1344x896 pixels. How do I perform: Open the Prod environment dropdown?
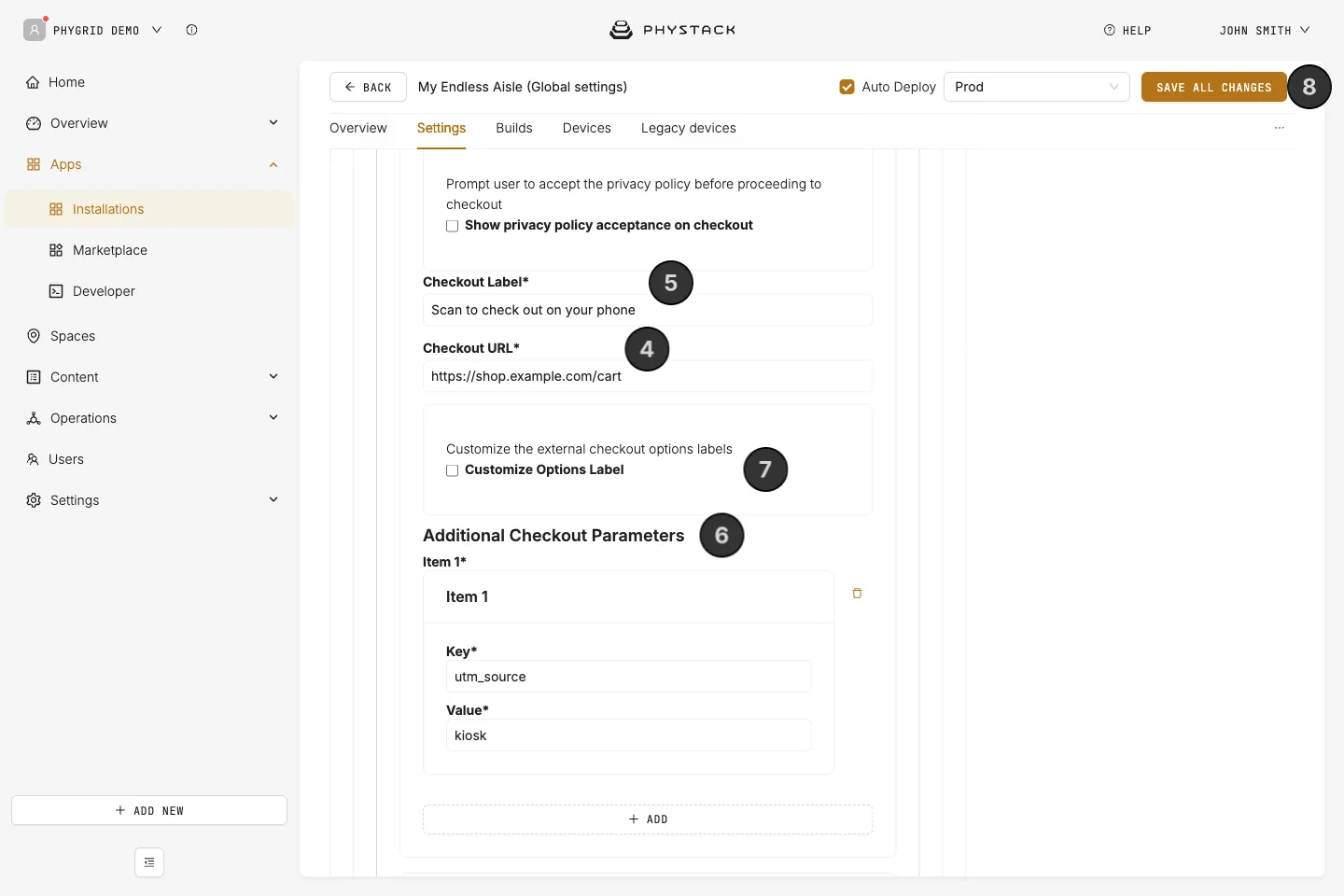point(1037,87)
